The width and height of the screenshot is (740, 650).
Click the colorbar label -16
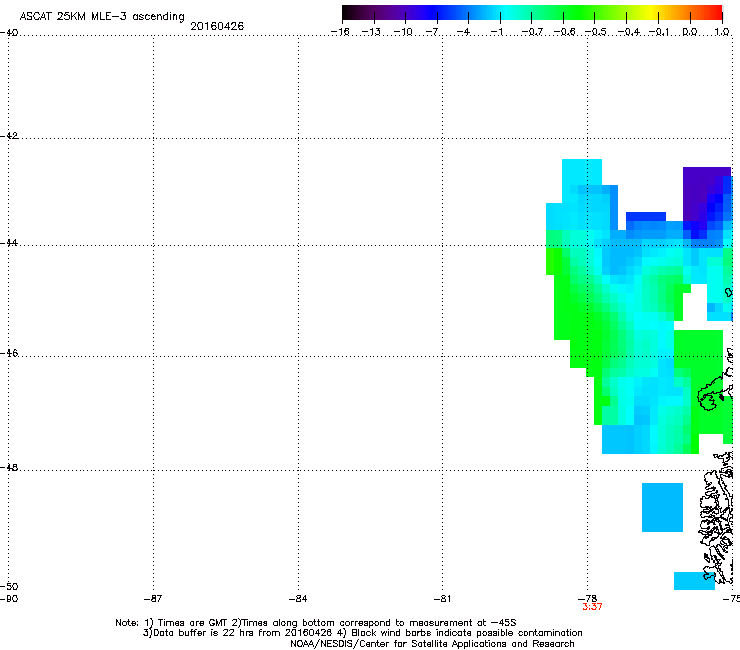click(x=340, y=32)
